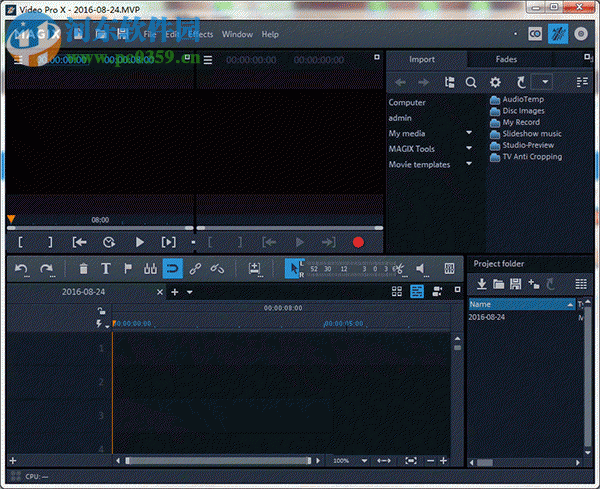Image resolution: width=600 pixels, height=489 pixels.
Task: Delete selected object with trash icon
Action: (x=83, y=269)
